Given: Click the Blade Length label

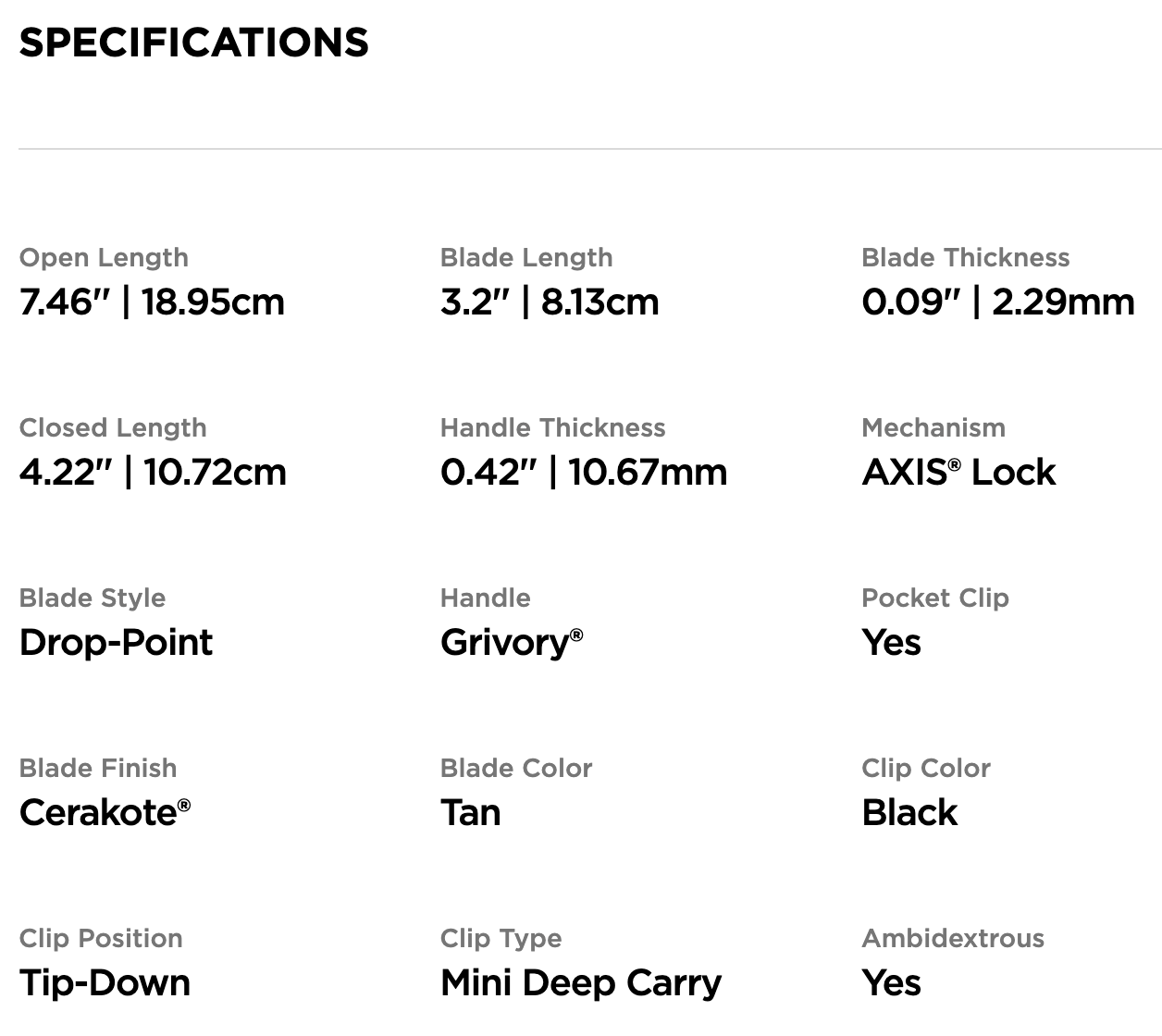Looking at the screenshot, I should point(526,257).
